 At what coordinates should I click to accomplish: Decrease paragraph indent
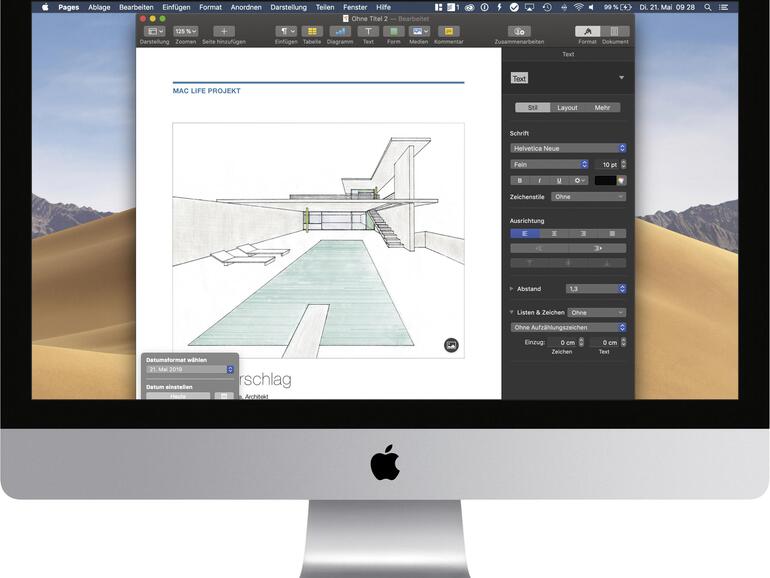click(539, 248)
